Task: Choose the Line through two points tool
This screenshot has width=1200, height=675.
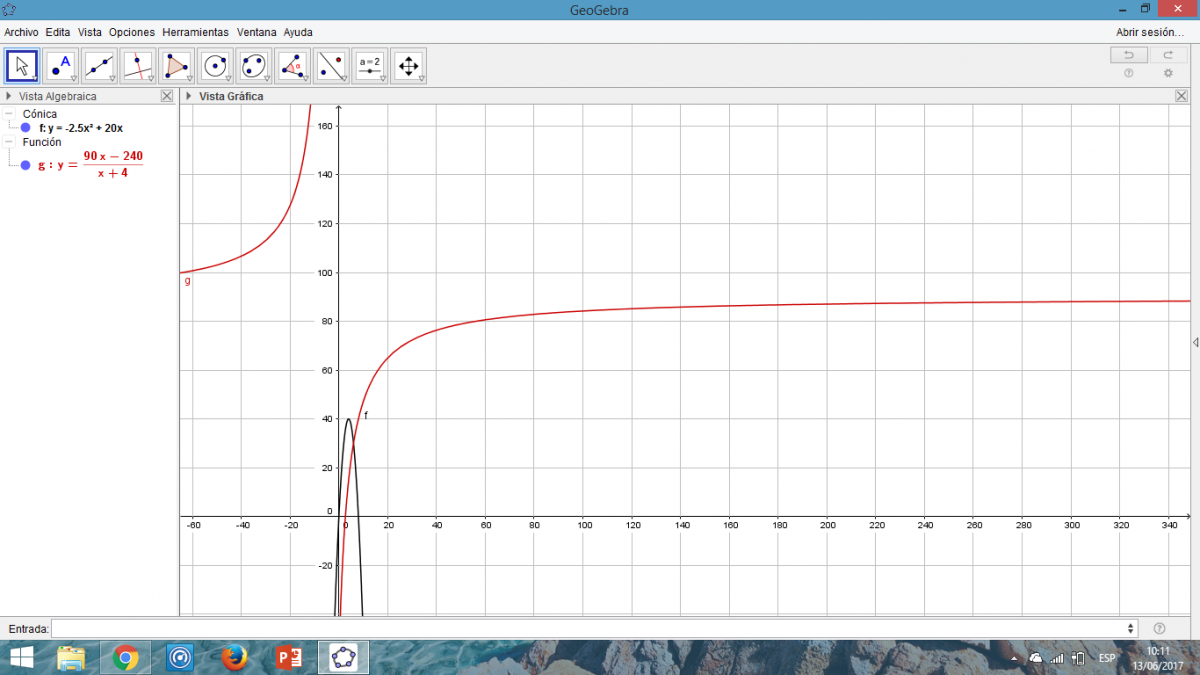Action: pos(99,66)
